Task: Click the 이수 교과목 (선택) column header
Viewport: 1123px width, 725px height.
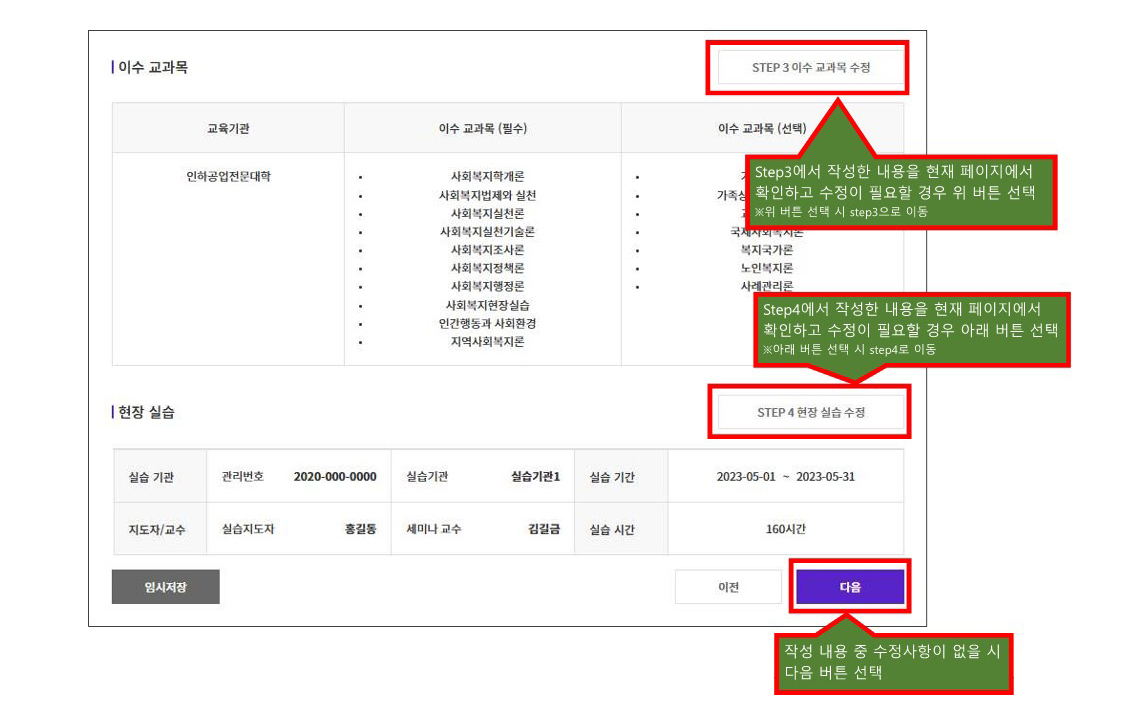Action: (x=762, y=128)
